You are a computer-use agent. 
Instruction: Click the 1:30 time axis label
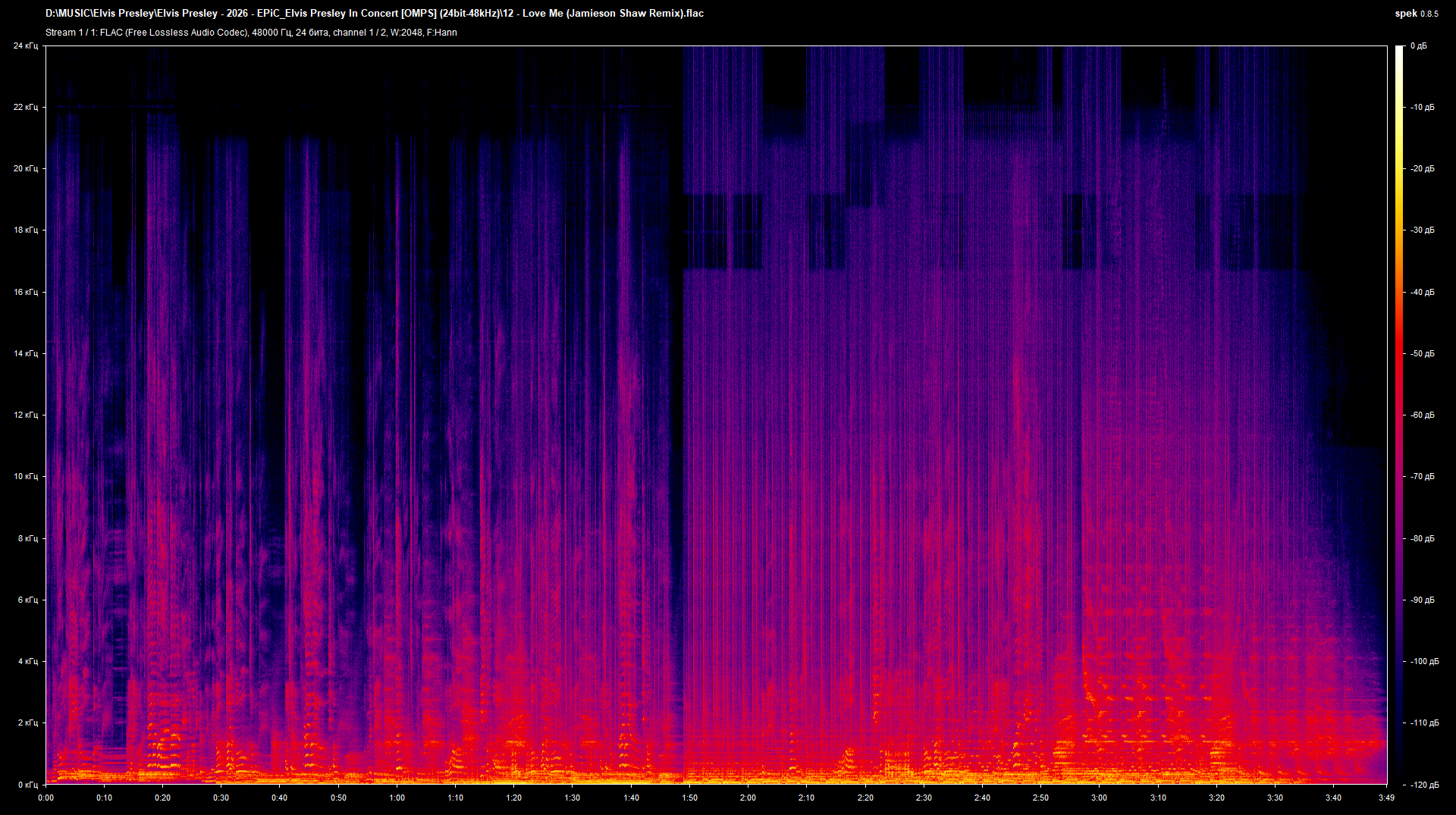(573, 798)
